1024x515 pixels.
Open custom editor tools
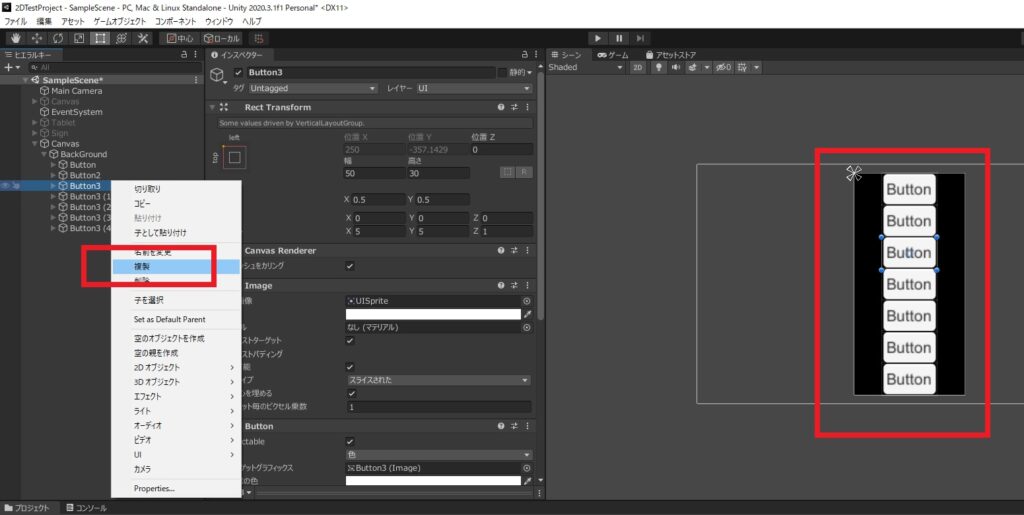[x=142, y=39]
